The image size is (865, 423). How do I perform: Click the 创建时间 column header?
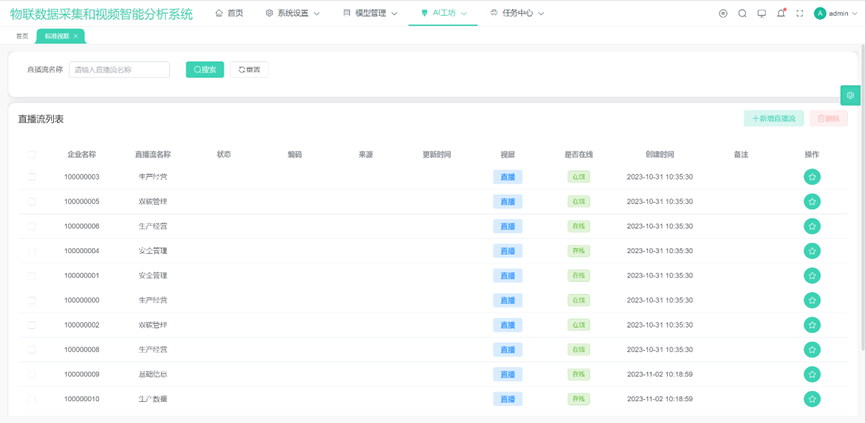click(x=660, y=154)
